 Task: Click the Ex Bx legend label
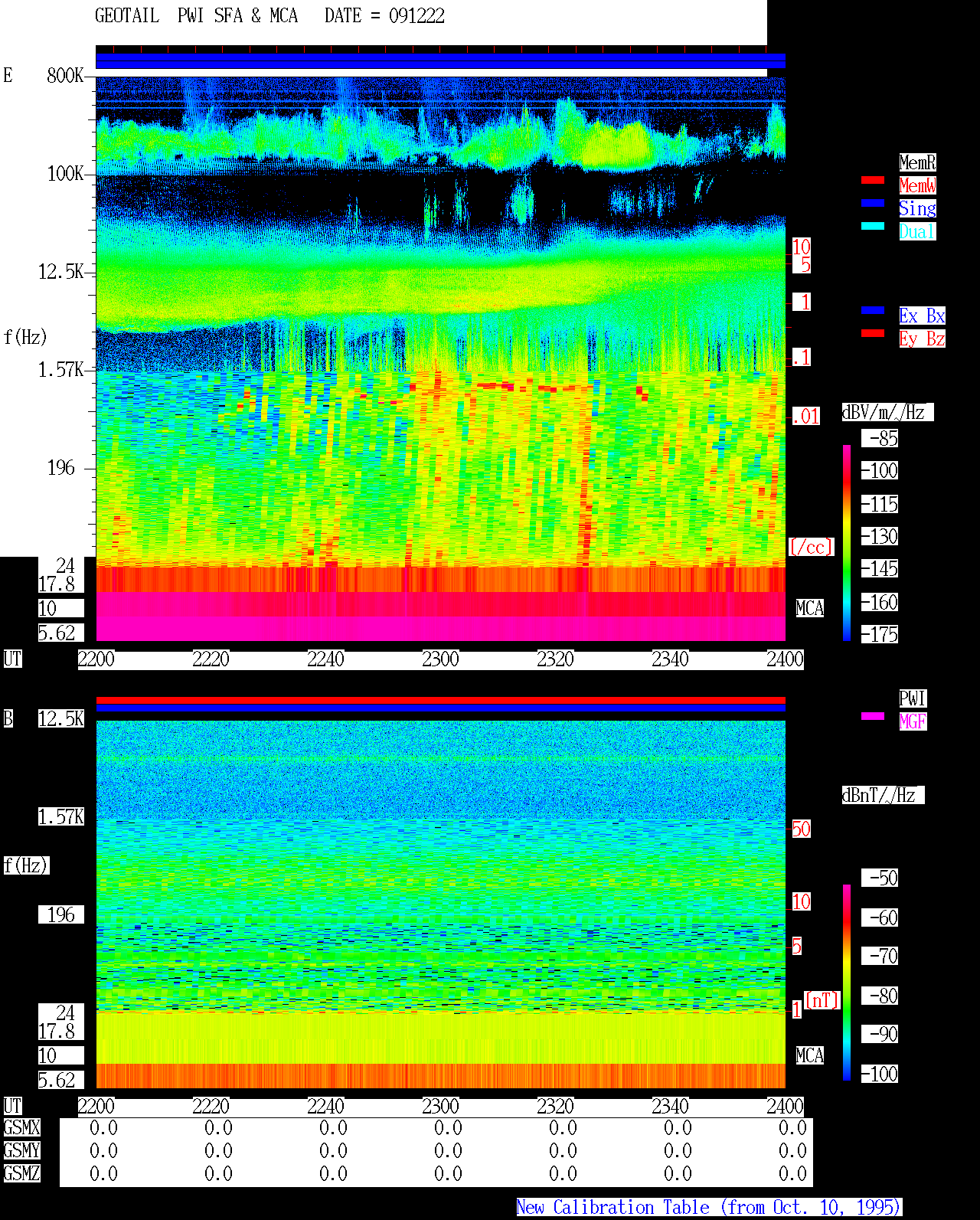point(922,316)
